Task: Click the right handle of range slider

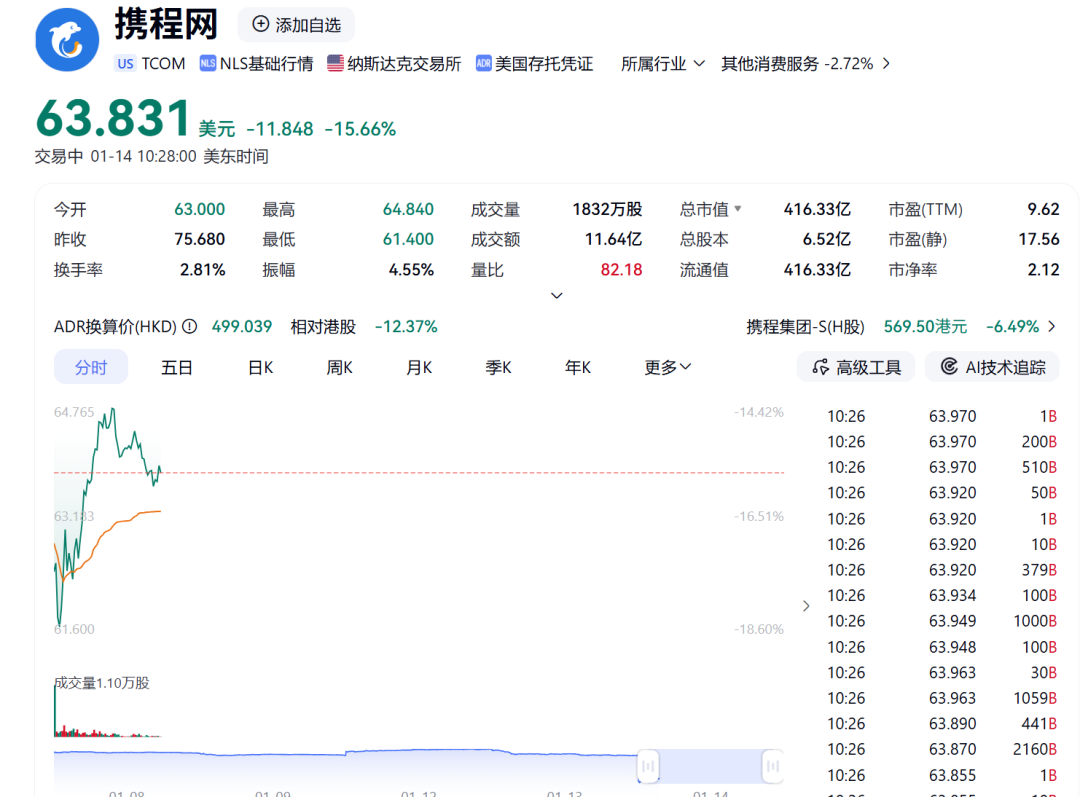Action: (x=773, y=765)
